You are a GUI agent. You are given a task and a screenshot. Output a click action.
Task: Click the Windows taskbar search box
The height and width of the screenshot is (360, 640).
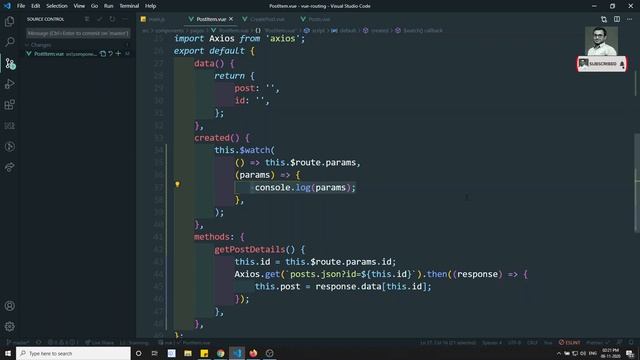pyautogui.click(x=73, y=353)
